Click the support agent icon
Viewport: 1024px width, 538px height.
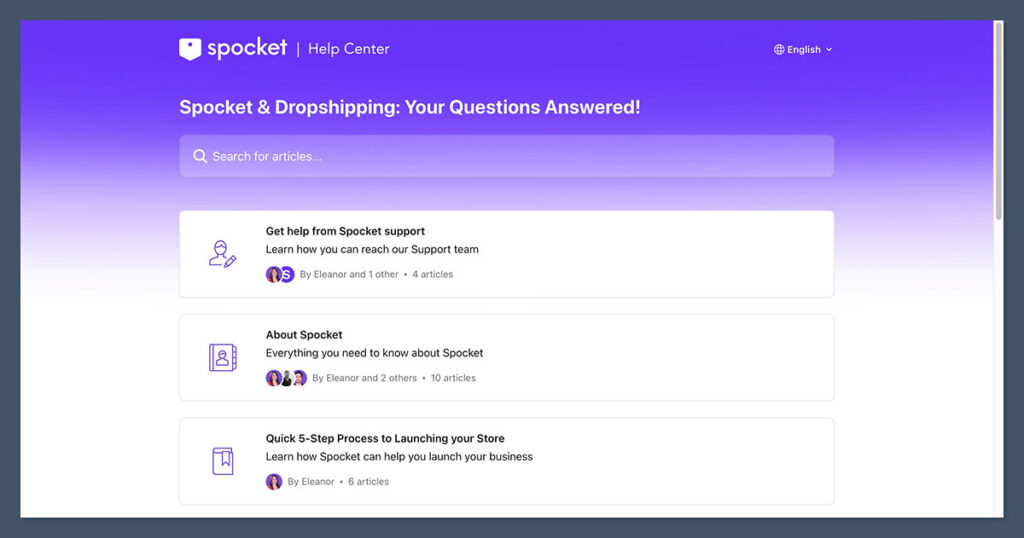(222, 254)
